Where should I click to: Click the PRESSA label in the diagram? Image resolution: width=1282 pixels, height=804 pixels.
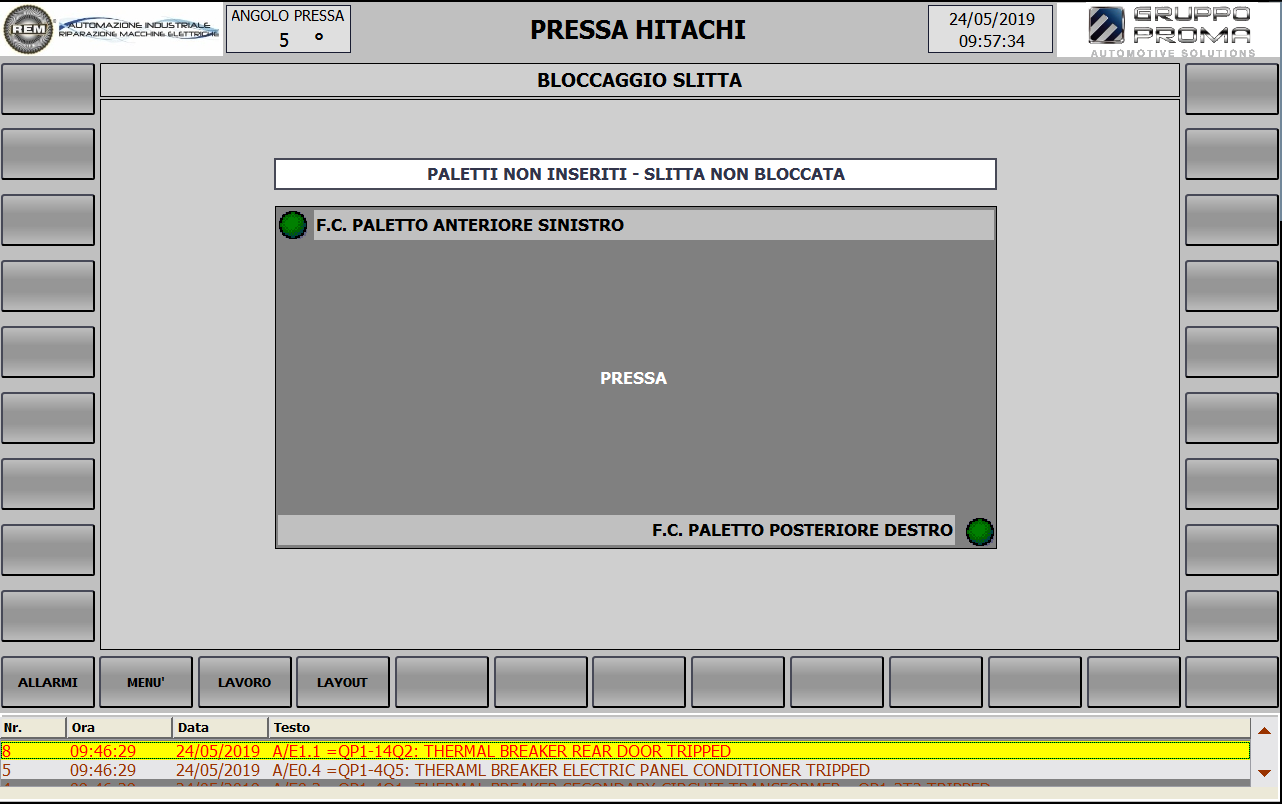point(634,378)
